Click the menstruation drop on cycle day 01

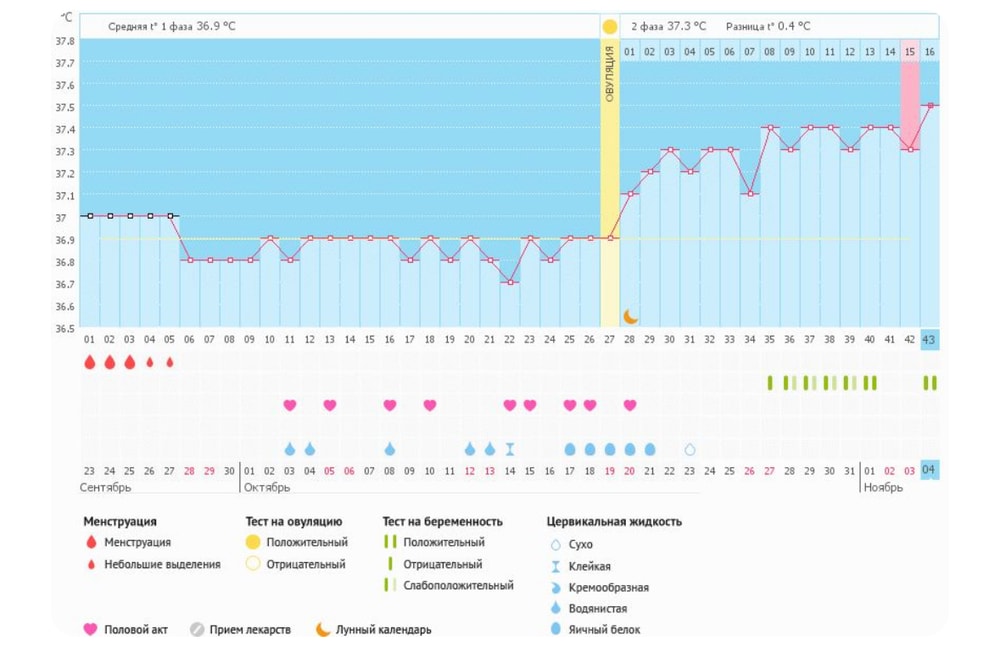coord(89,362)
